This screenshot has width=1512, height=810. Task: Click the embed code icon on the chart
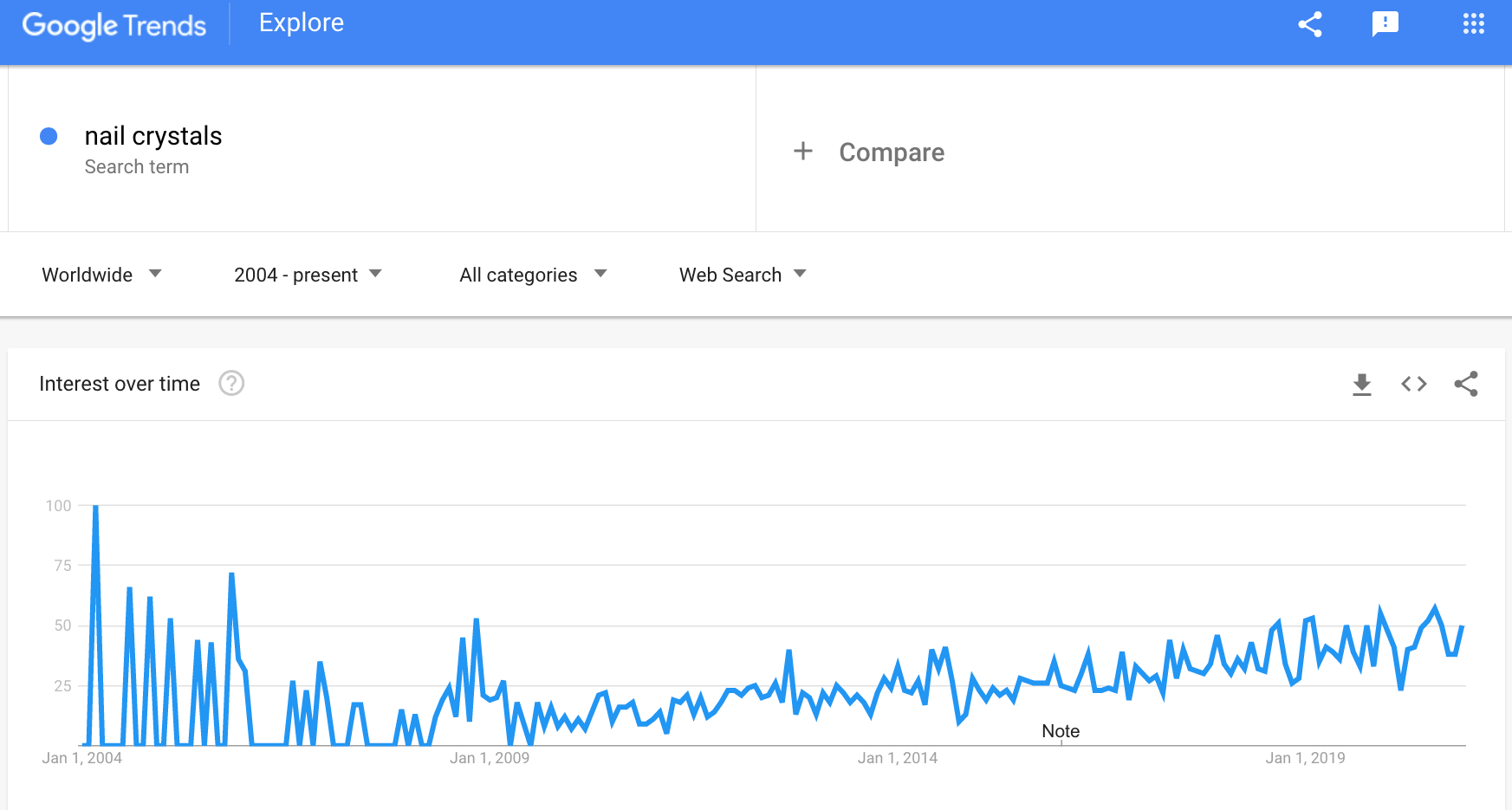click(x=1414, y=384)
